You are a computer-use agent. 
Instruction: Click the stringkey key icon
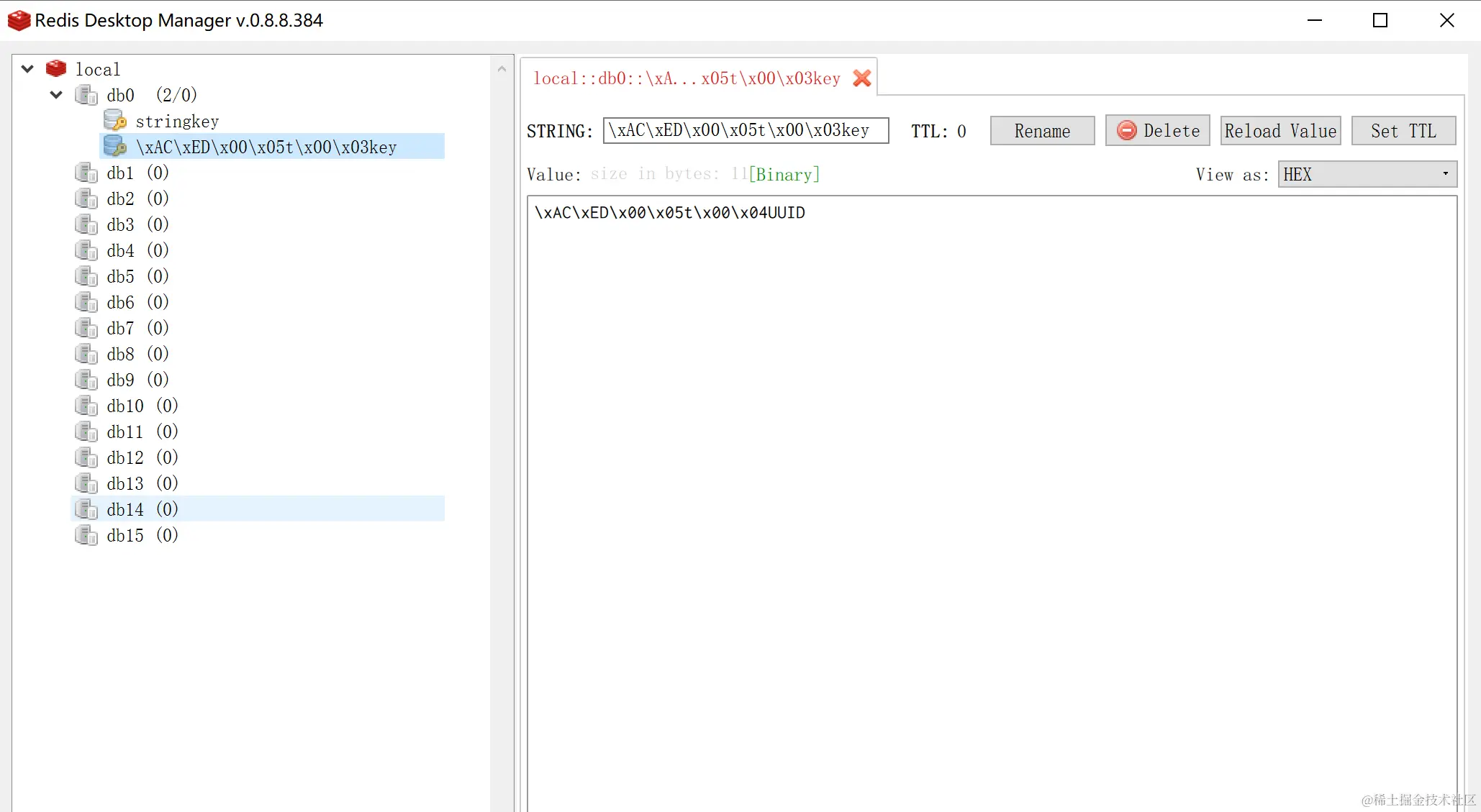point(114,121)
